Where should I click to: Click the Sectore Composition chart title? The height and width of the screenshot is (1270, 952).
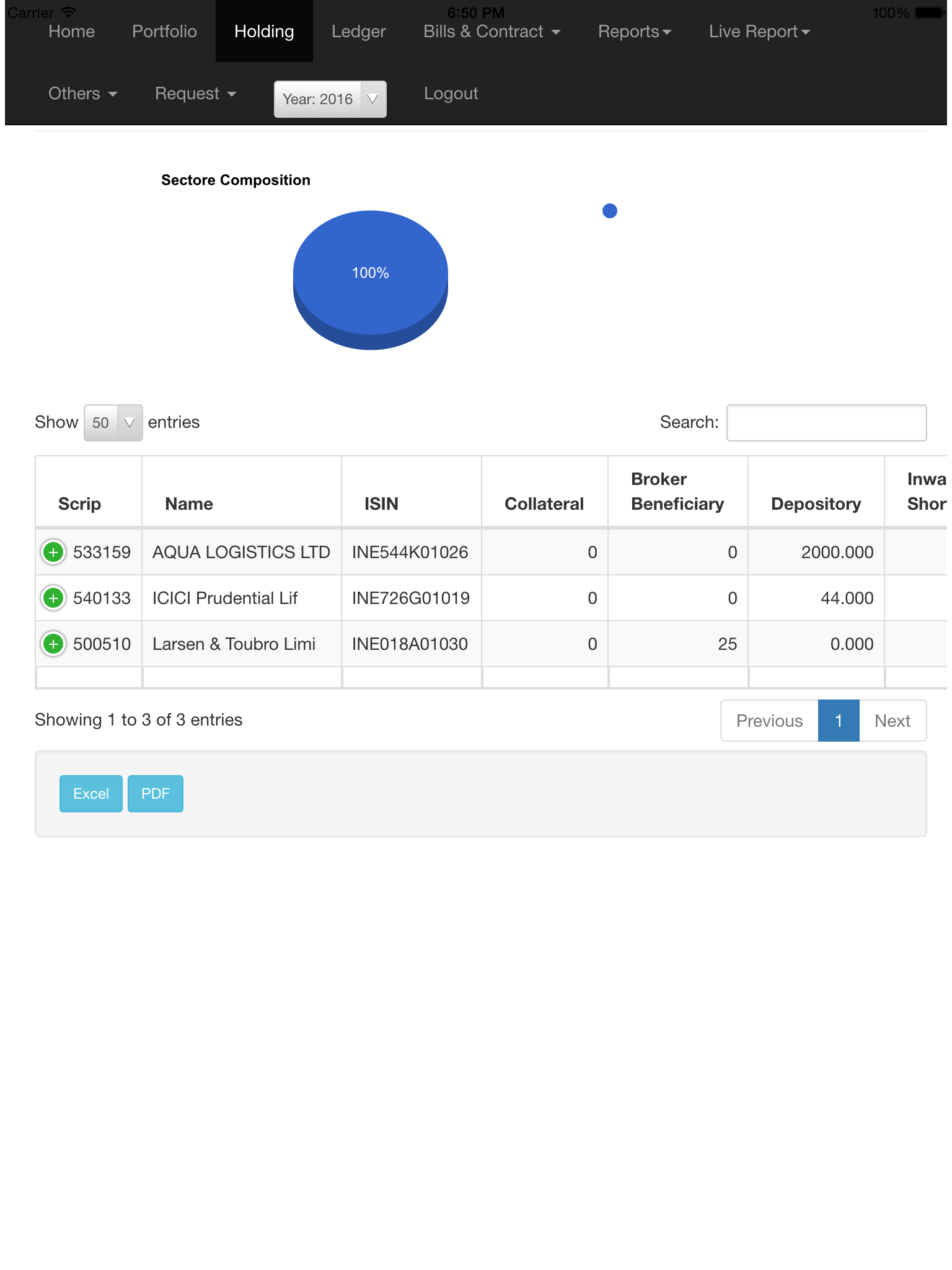click(x=236, y=180)
